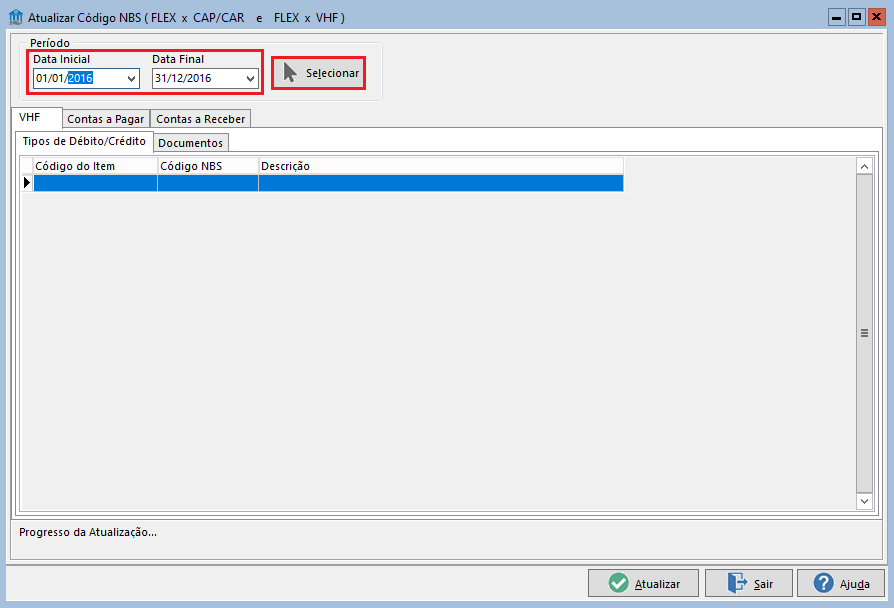The width and height of the screenshot is (894, 608).
Task: Click the Código do Item column header
Action: 95,166
